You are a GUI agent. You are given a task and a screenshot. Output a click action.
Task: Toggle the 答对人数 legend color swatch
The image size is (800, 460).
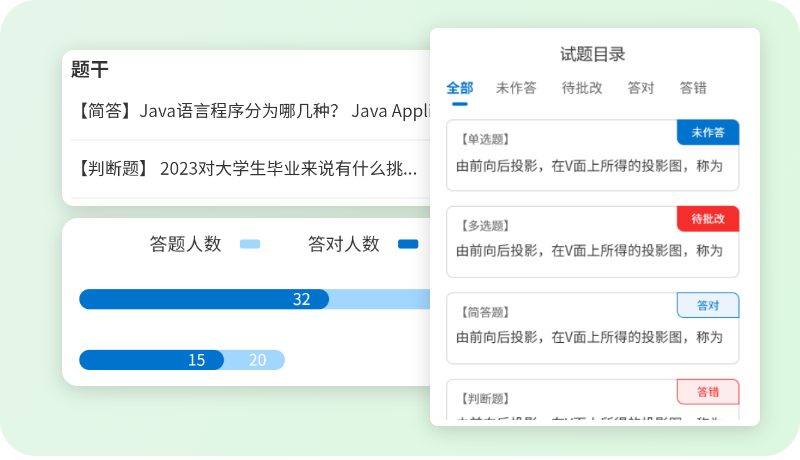tap(408, 244)
